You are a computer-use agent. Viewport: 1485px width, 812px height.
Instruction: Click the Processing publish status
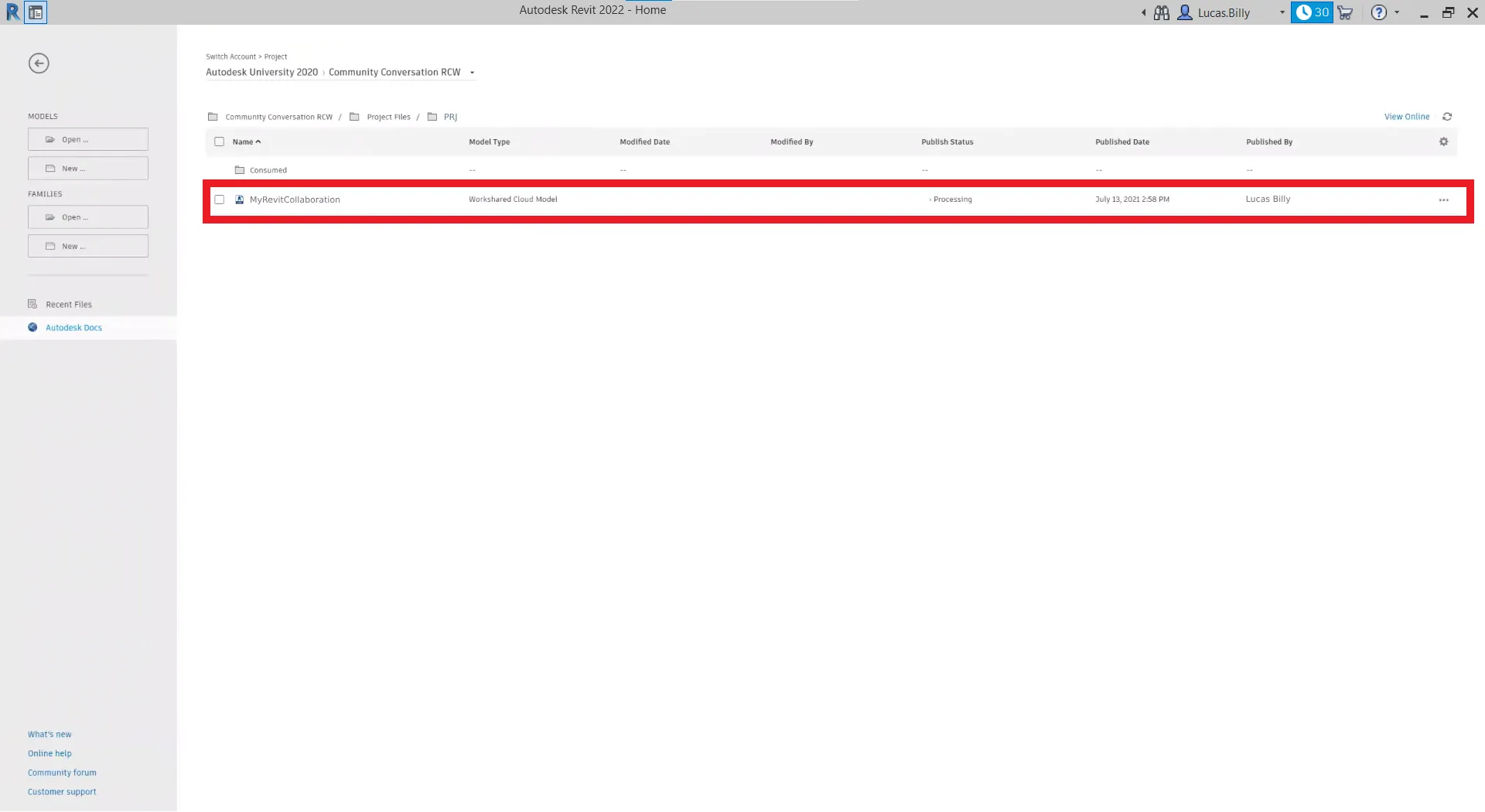(x=952, y=200)
